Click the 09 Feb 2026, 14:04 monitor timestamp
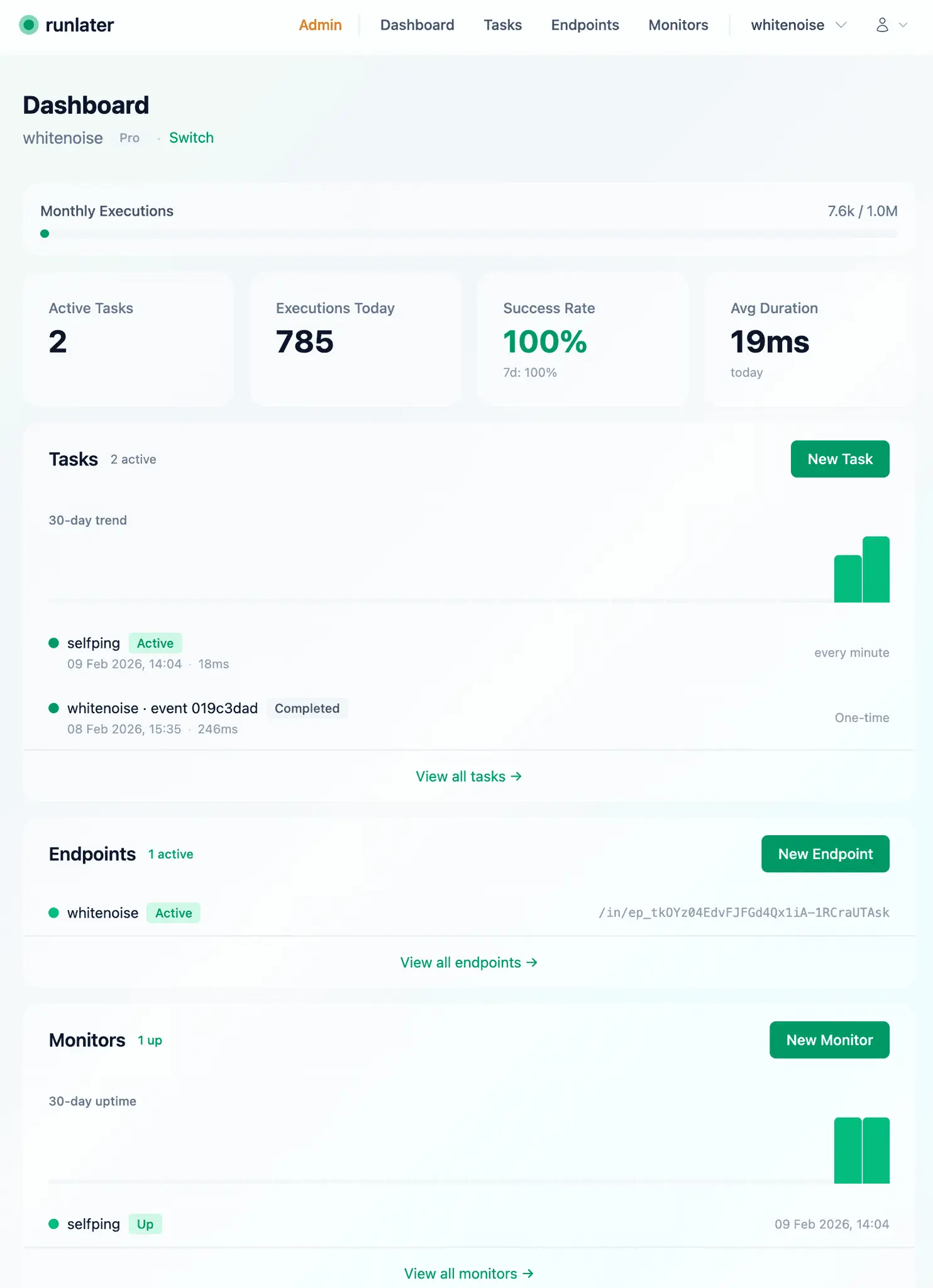 (x=831, y=1224)
